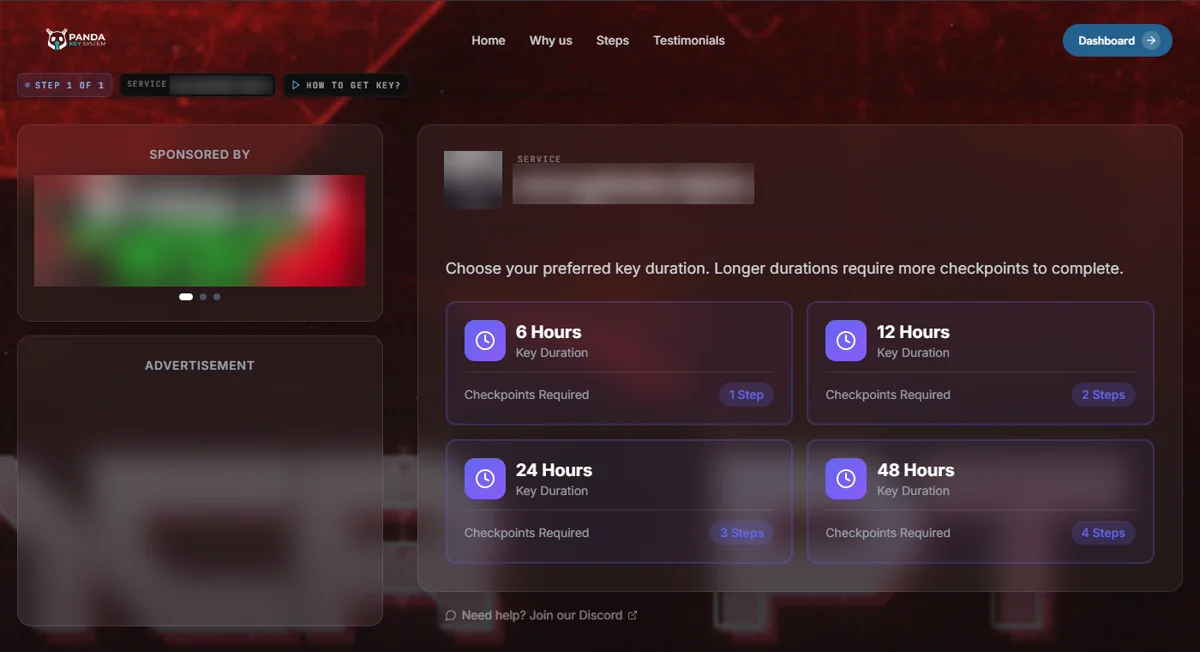The image size is (1200, 652).
Task: Click the Panda Key System logo
Action: (75, 40)
